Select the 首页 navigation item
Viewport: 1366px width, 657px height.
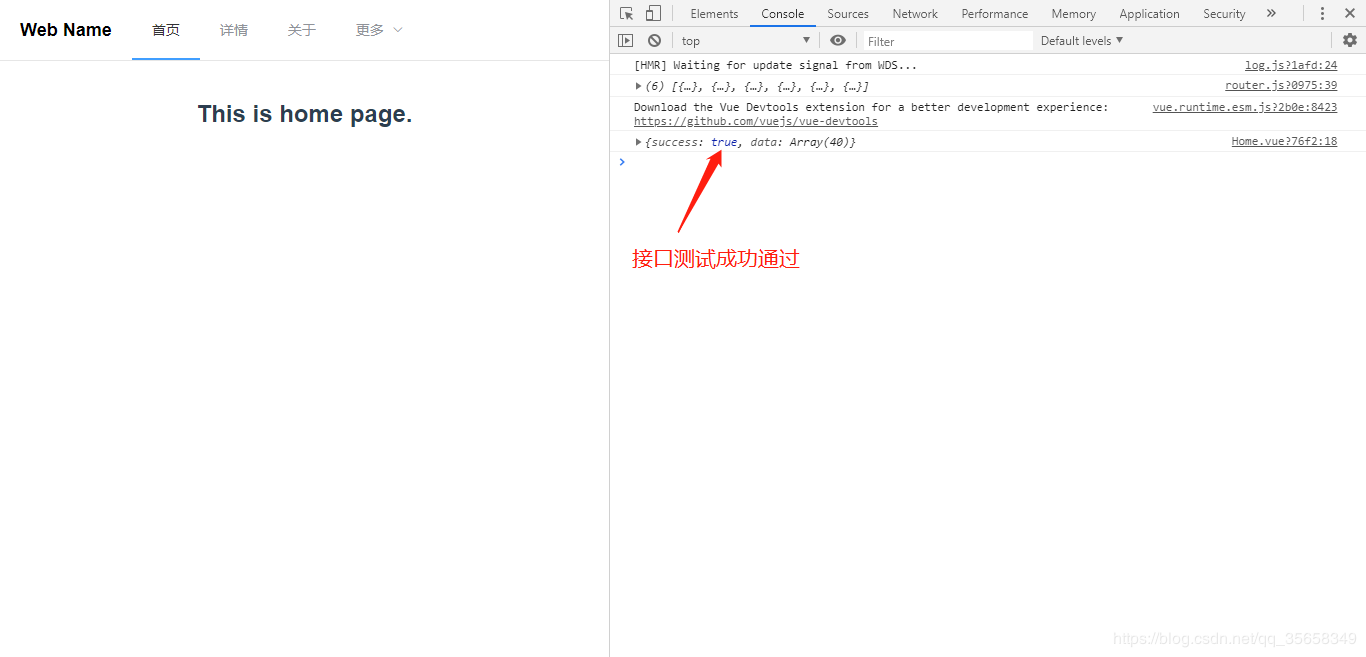point(166,30)
